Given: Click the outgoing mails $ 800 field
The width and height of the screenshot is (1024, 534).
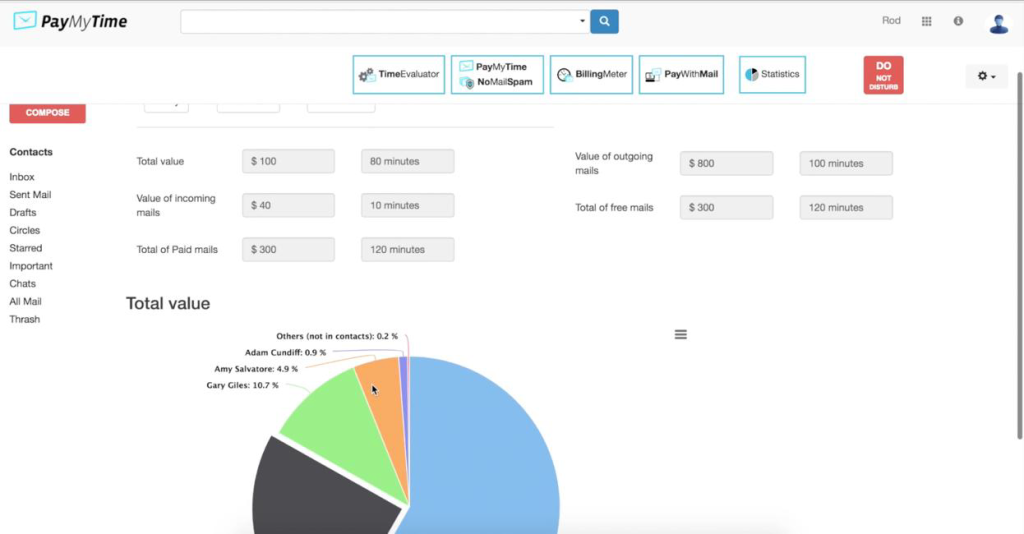Looking at the screenshot, I should [726, 163].
